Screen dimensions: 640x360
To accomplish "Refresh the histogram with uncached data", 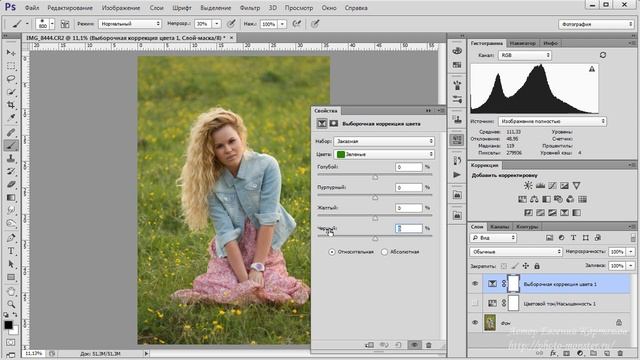I will pyautogui.click(x=603, y=55).
